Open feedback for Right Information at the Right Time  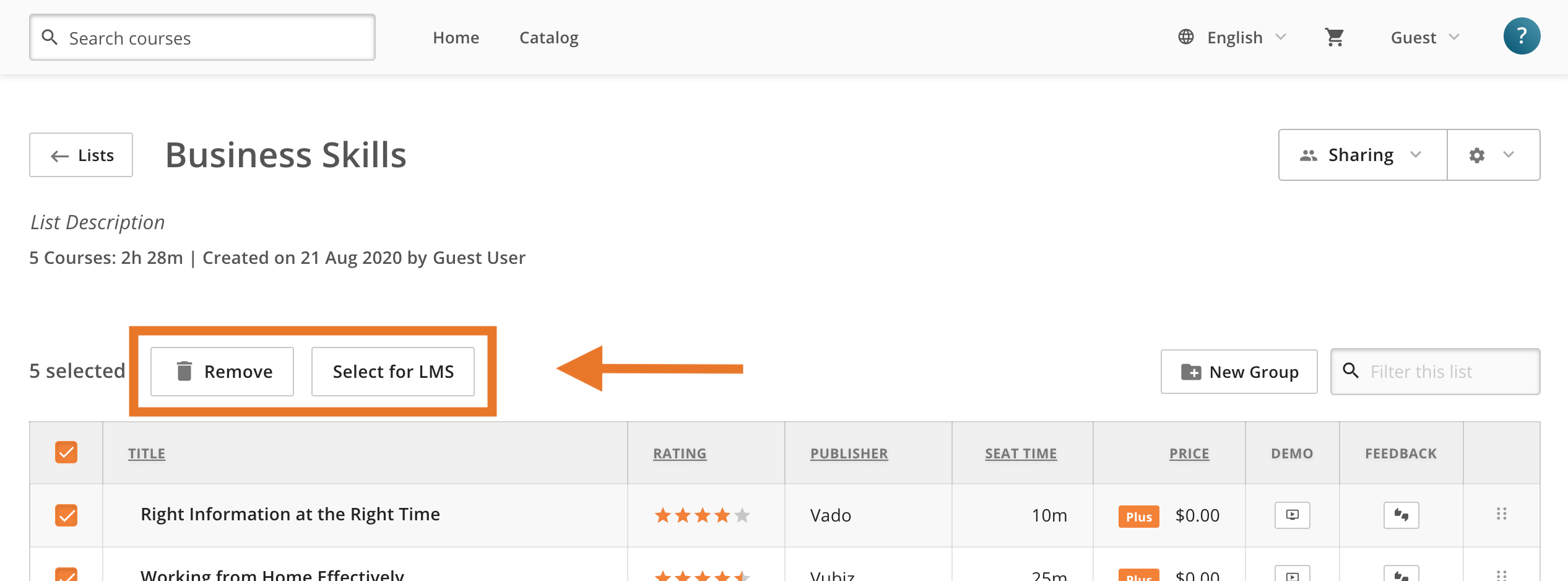click(1401, 515)
